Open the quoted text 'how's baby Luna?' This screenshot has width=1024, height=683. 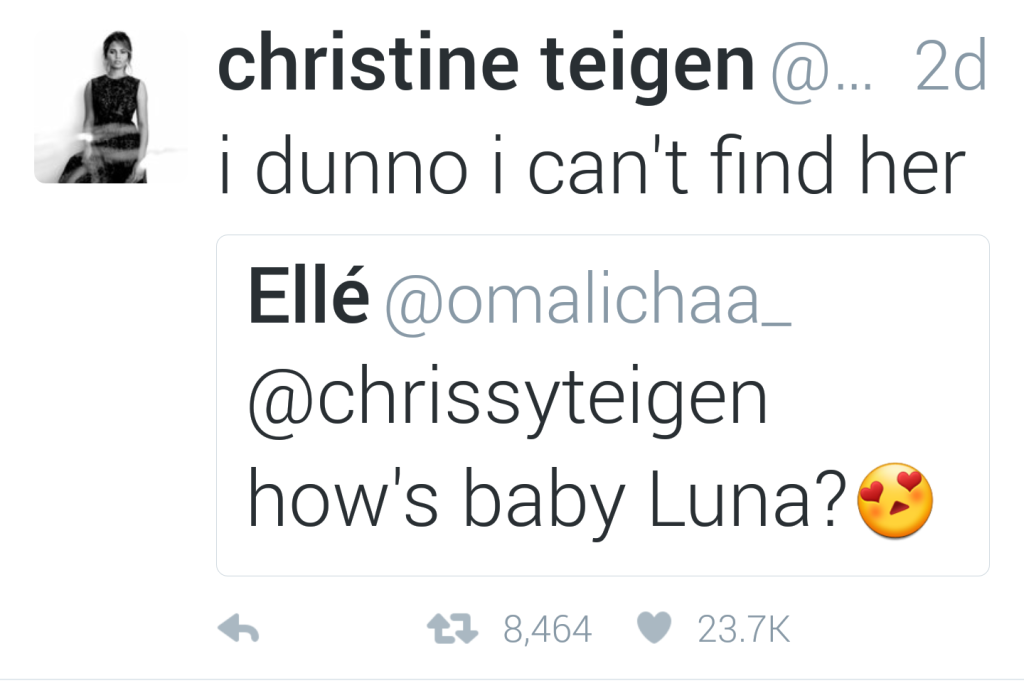[547, 501]
